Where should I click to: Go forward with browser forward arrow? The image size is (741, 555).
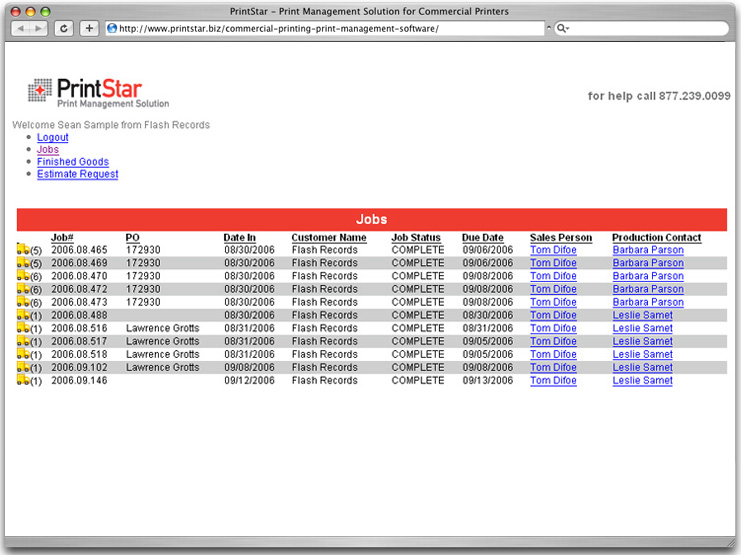(x=39, y=28)
